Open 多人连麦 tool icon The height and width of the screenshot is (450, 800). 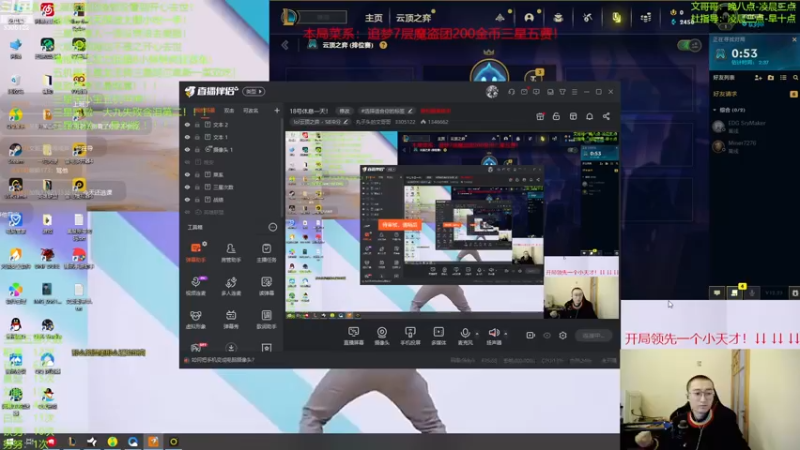click(231, 286)
